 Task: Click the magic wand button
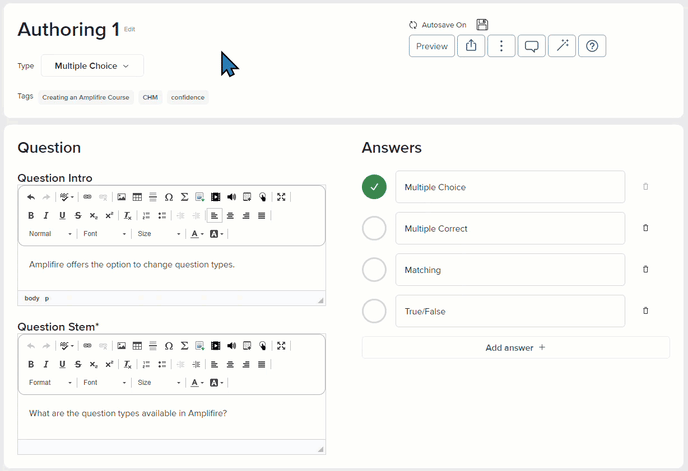pos(562,46)
